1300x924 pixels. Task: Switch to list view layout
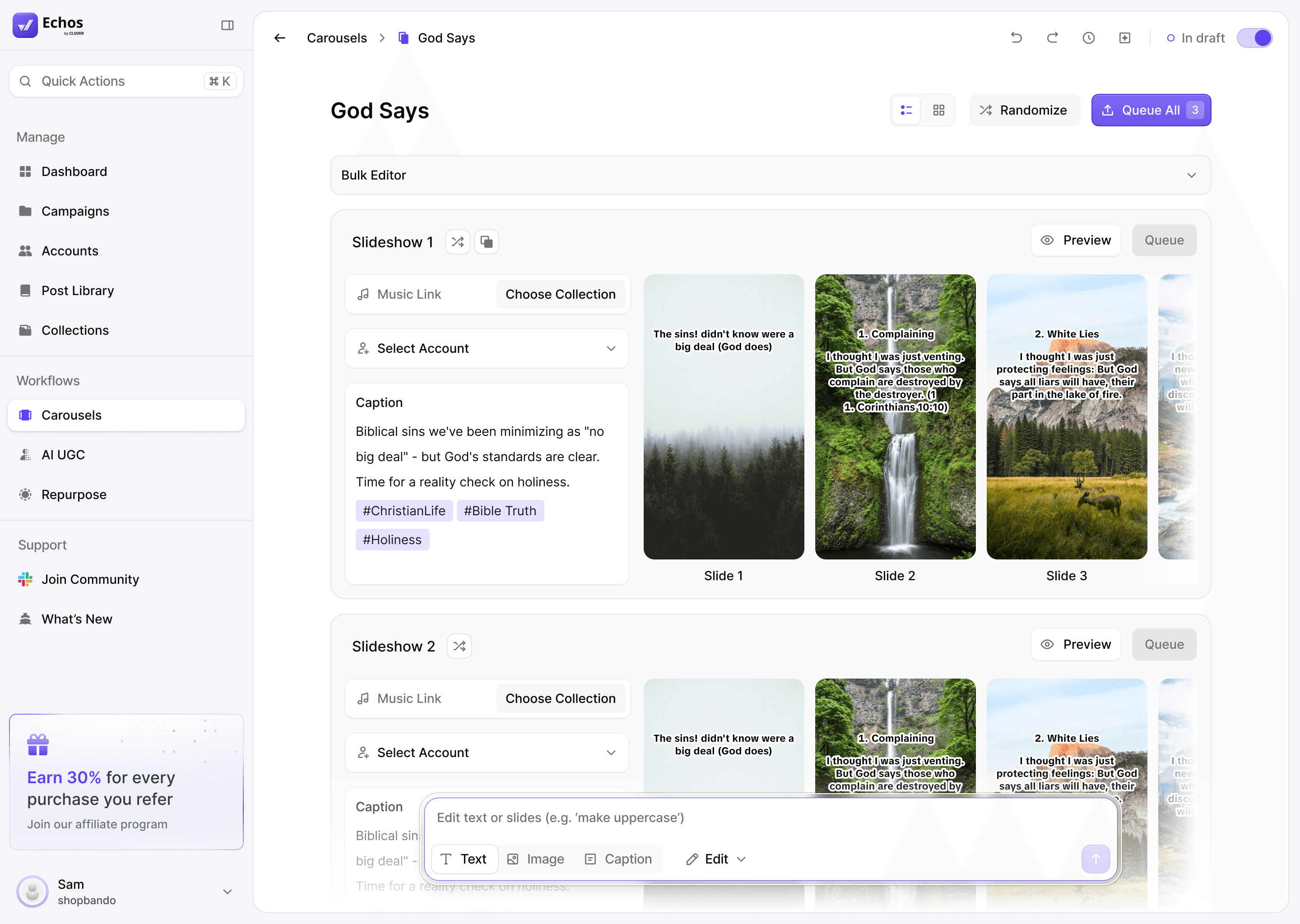click(906, 110)
